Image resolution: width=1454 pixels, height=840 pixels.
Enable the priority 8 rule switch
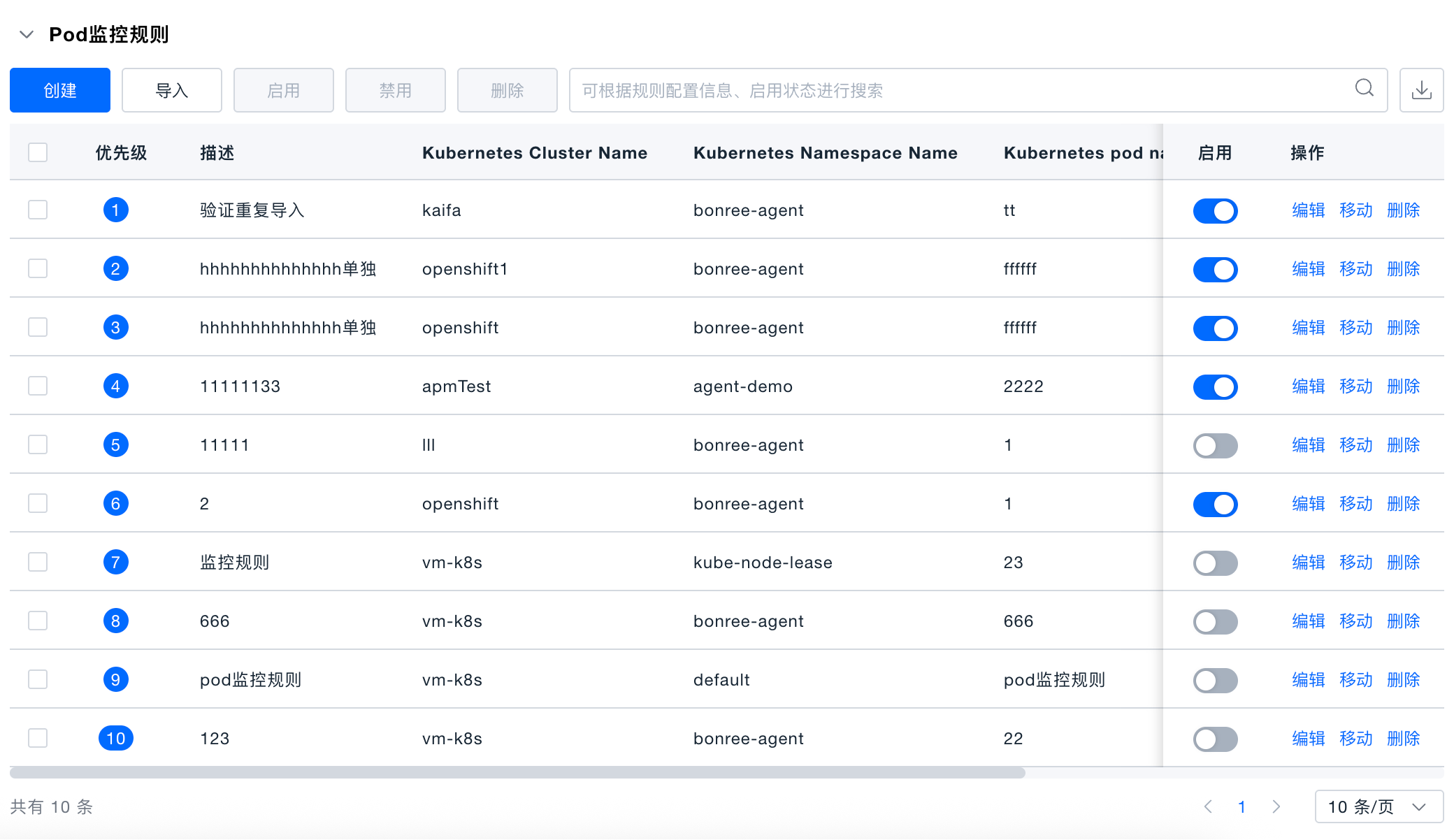point(1215,621)
